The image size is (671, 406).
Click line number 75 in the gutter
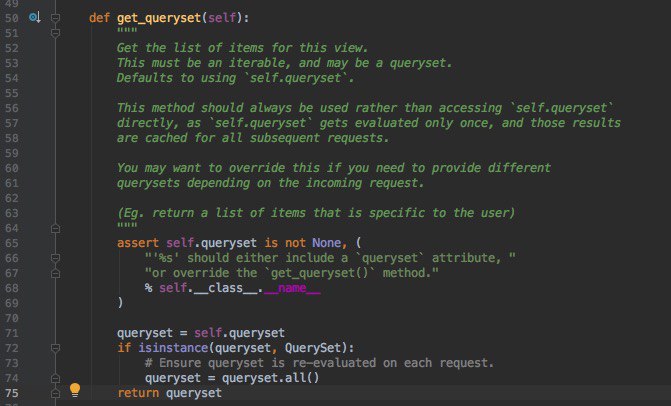tap(12, 393)
